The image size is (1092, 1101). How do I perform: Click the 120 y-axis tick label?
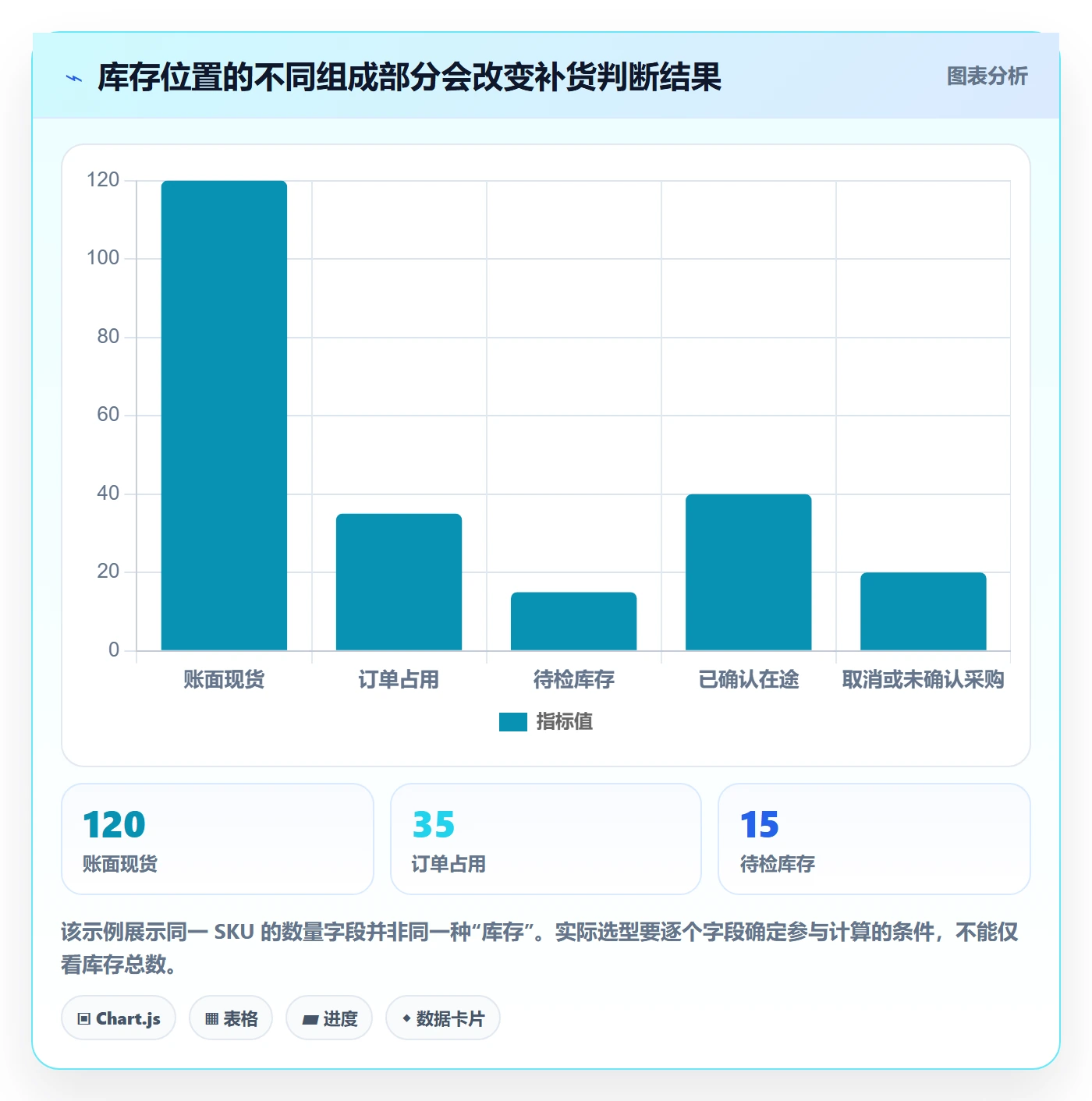coord(103,180)
